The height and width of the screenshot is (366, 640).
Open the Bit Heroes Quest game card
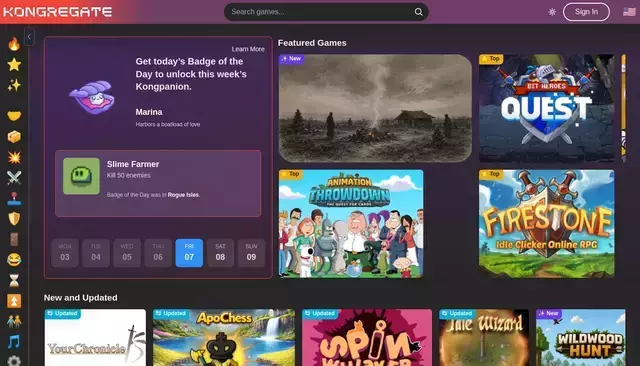547,108
